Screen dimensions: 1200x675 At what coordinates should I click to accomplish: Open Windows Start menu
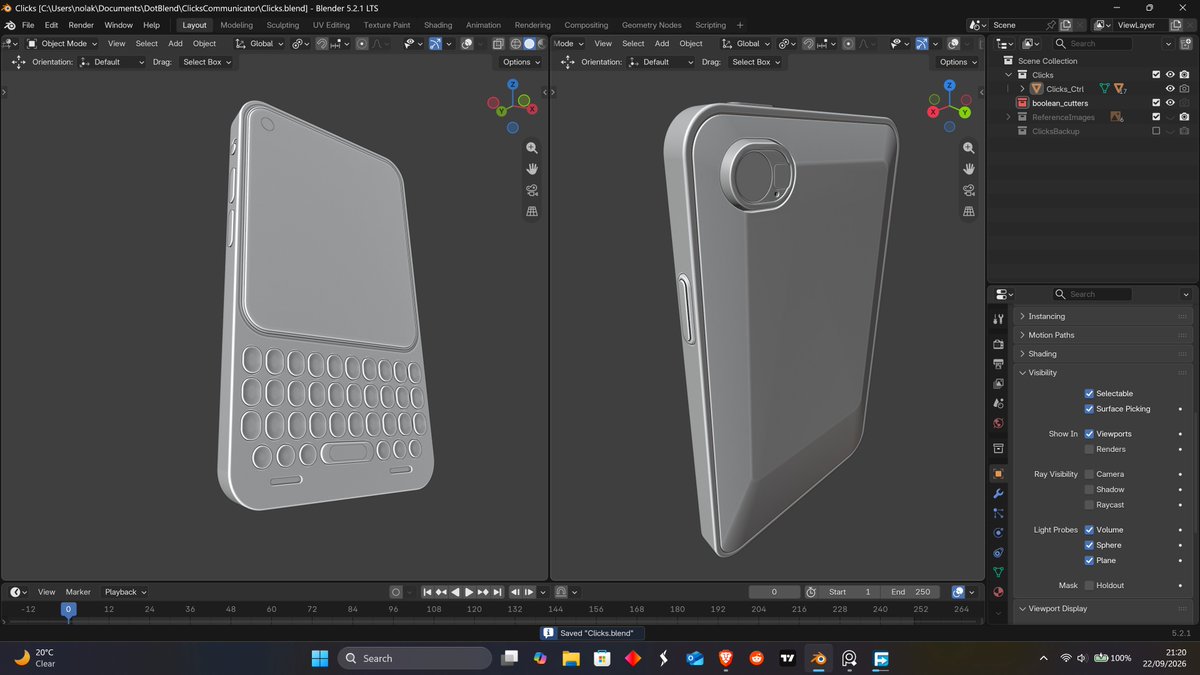click(x=320, y=658)
